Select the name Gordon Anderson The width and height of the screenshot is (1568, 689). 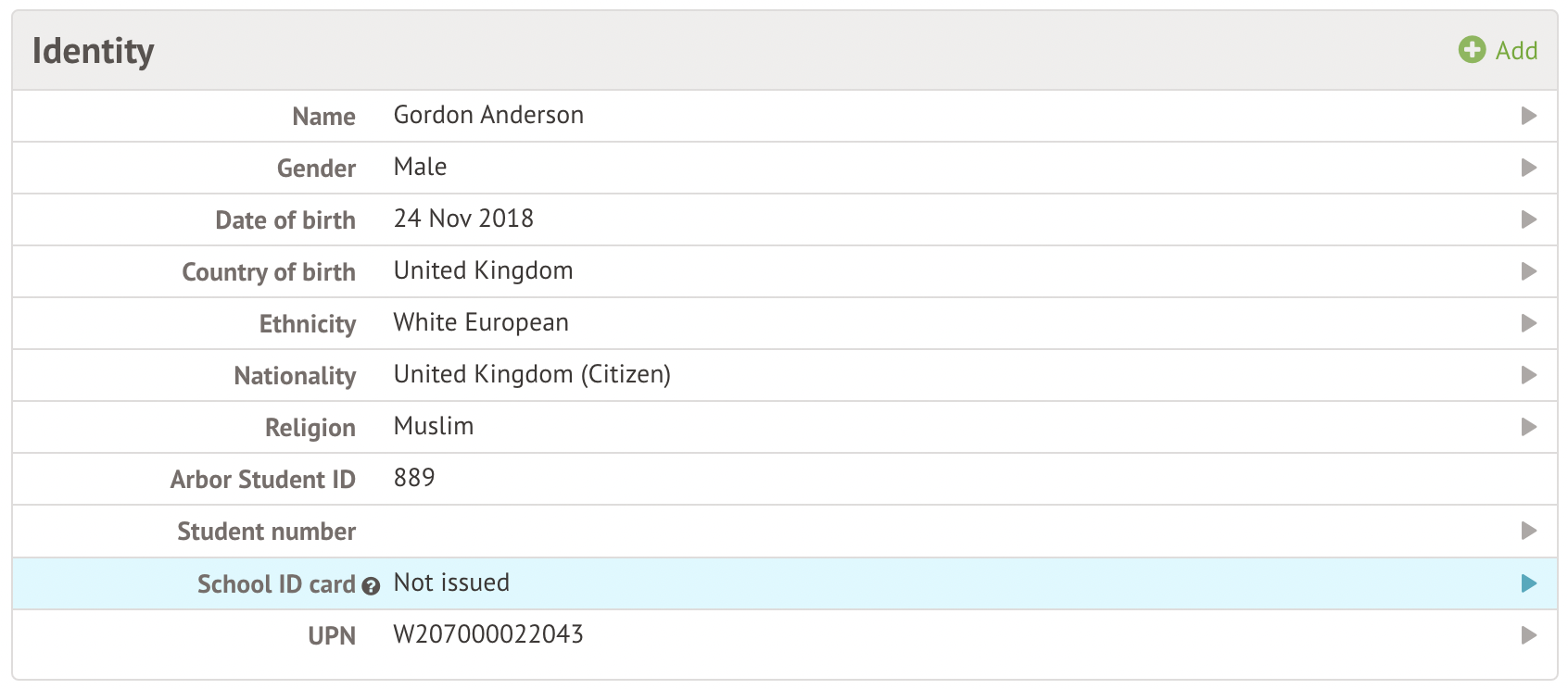488,115
